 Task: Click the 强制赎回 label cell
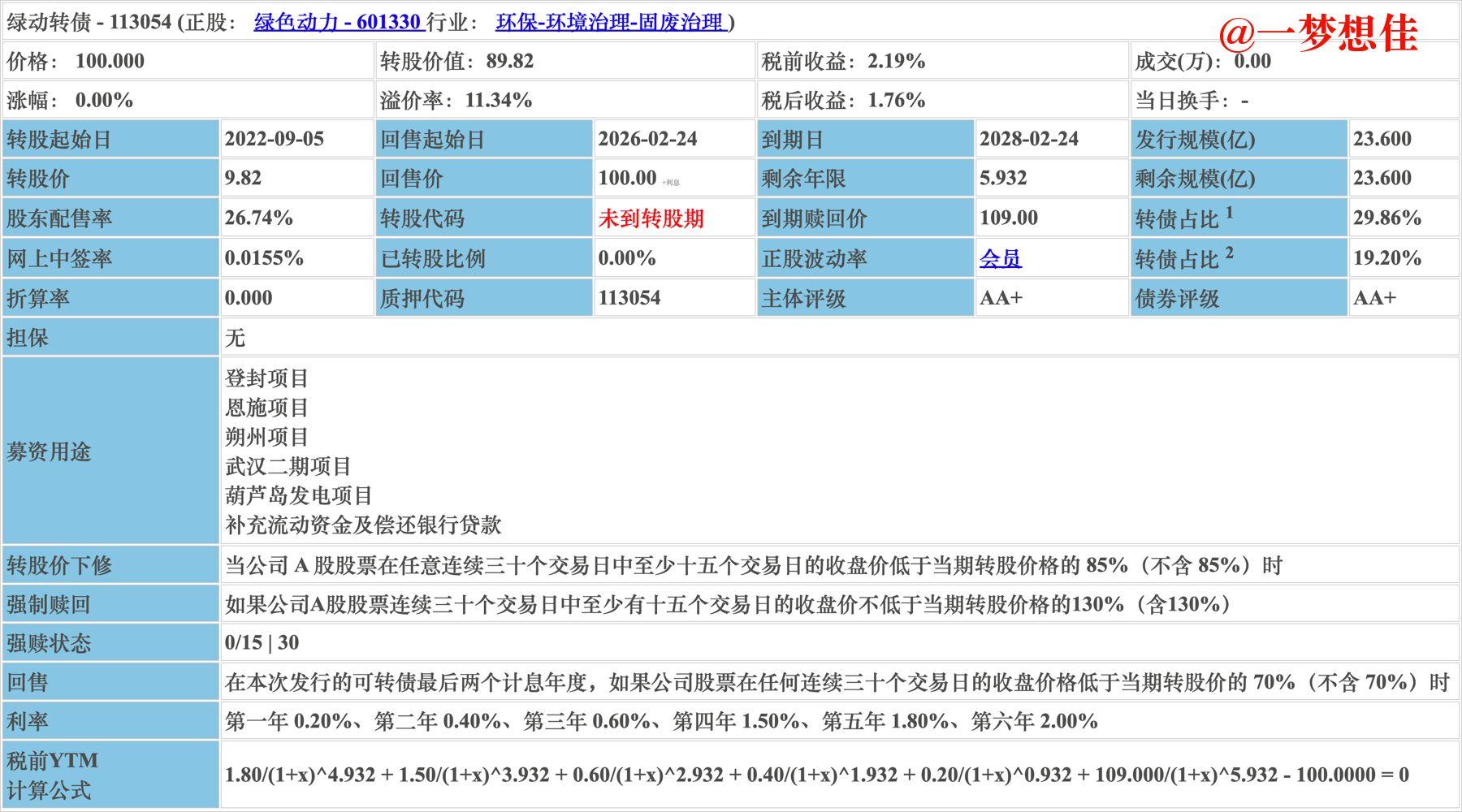[x=110, y=604]
